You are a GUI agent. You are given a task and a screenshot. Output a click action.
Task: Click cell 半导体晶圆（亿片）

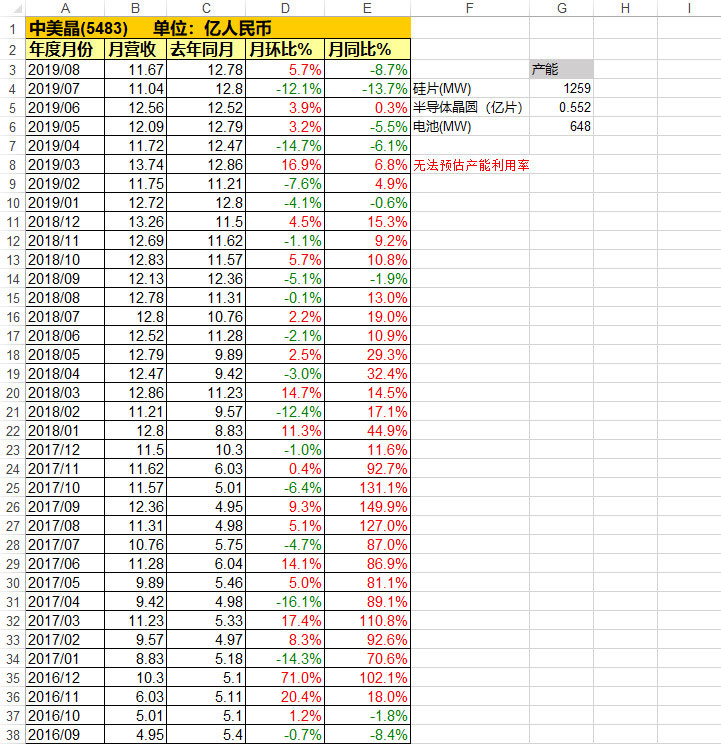click(x=470, y=108)
